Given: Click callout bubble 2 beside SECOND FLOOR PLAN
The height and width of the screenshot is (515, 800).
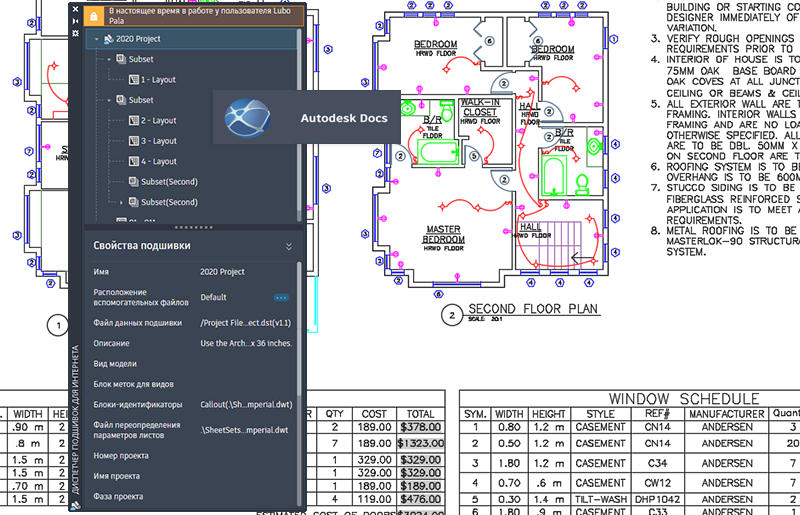Looking at the screenshot, I should point(451,315).
